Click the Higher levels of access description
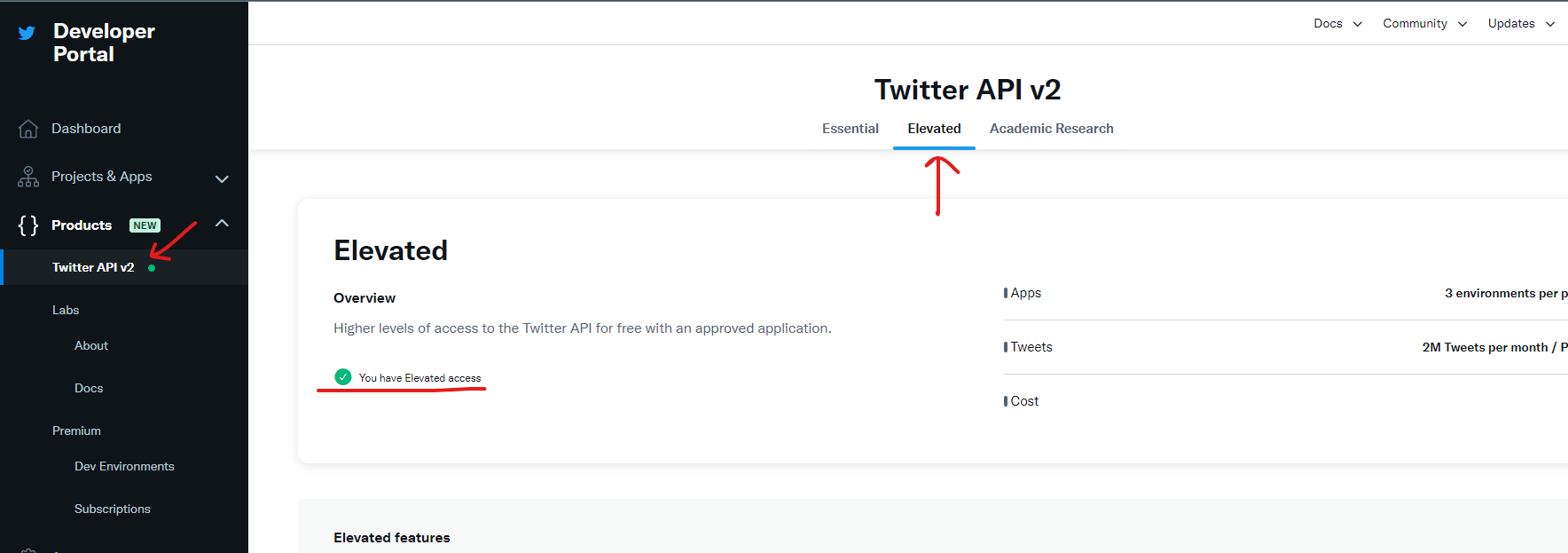Image resolution: width=1568 pixels, height=553 pixels. pyautogui.click(x=583, y=328)
